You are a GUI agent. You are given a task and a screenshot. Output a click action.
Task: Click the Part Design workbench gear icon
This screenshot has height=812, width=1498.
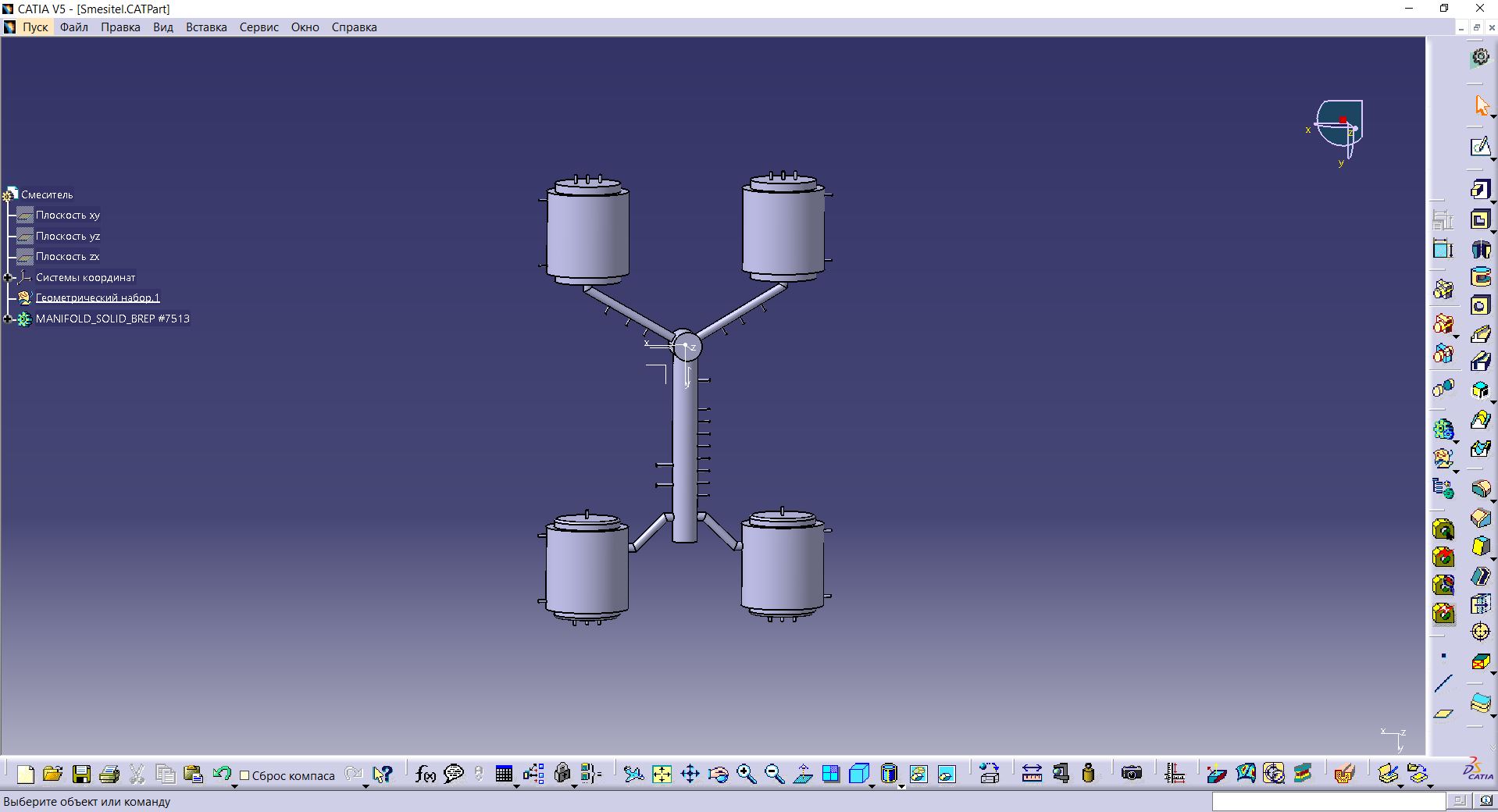tap(1479, 57)
